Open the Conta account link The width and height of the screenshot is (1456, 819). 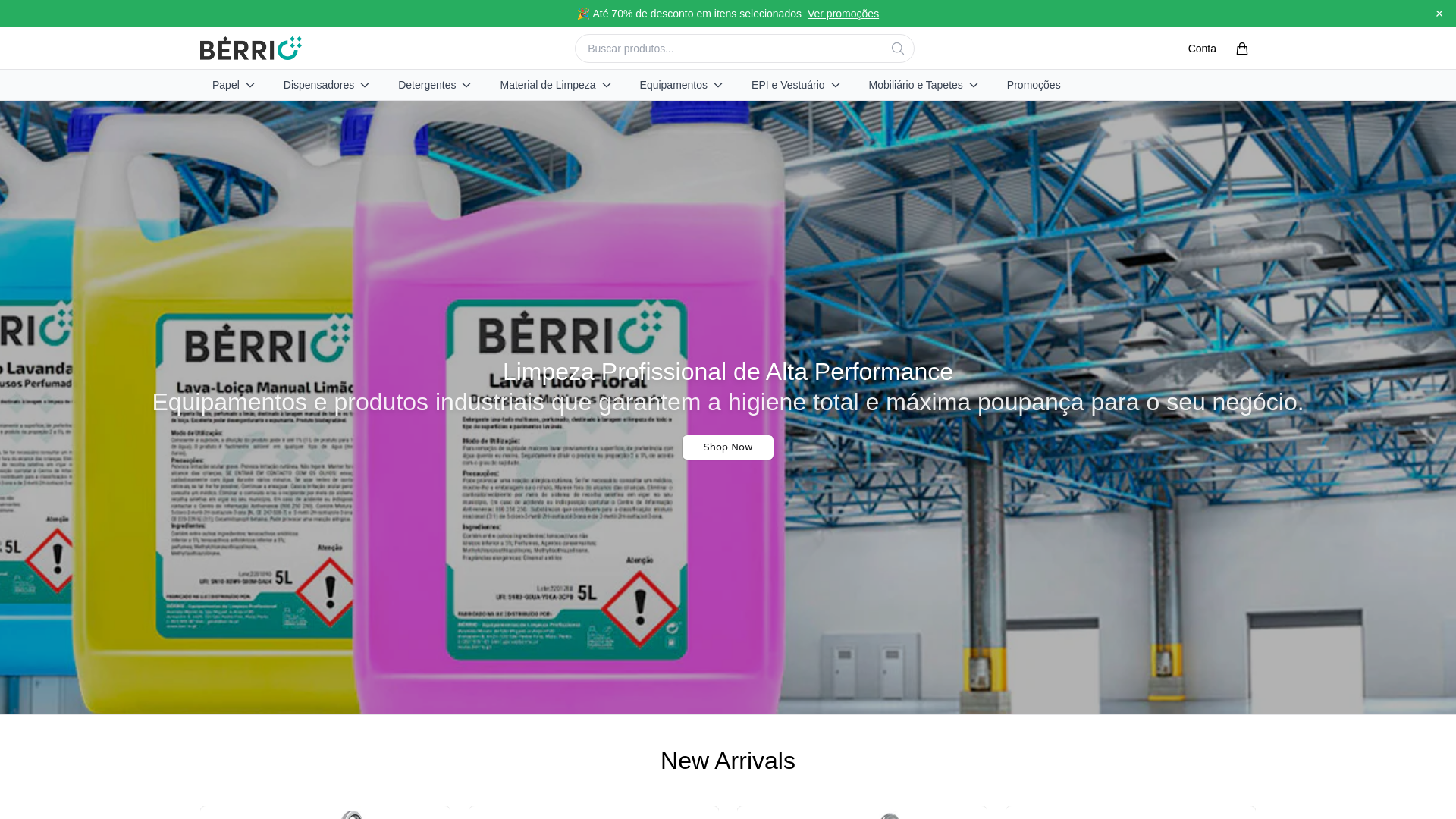[x=1202, y=49]
